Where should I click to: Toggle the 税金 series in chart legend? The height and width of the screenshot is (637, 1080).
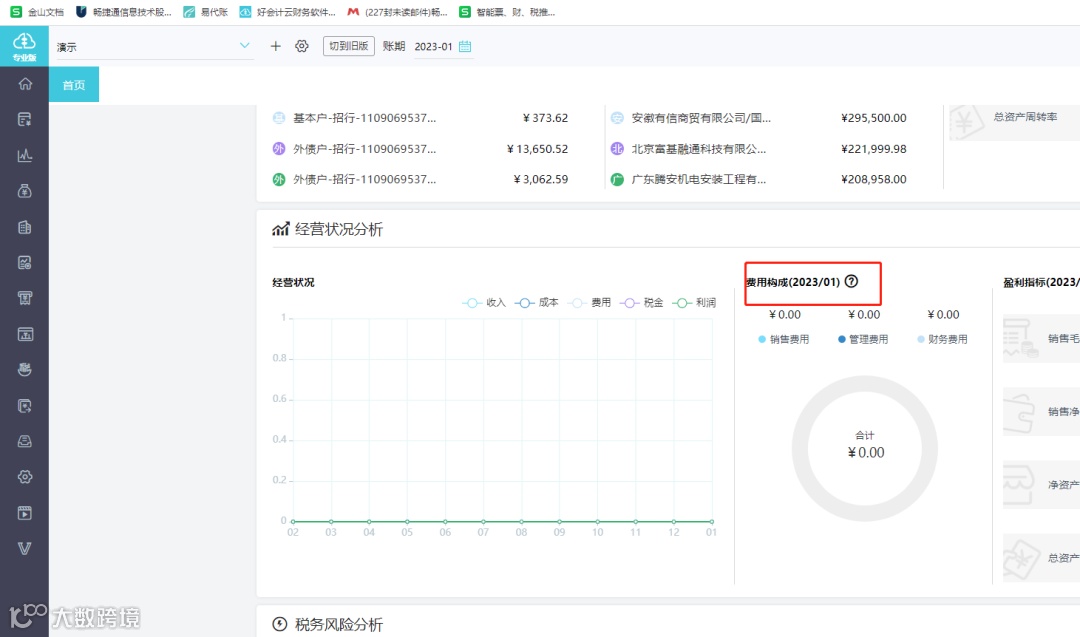pyautogui.click(x=641, y=303)
